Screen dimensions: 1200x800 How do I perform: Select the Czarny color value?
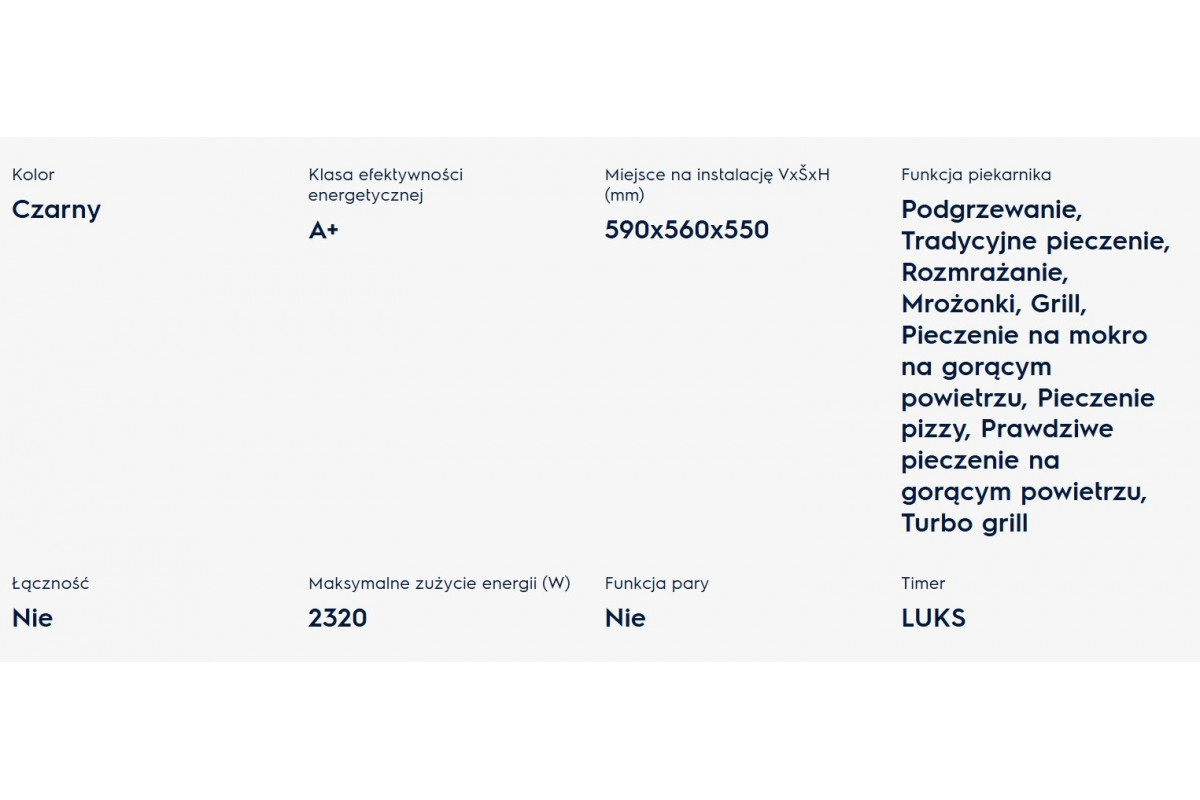pyautogui.click(x=56, y=210)
